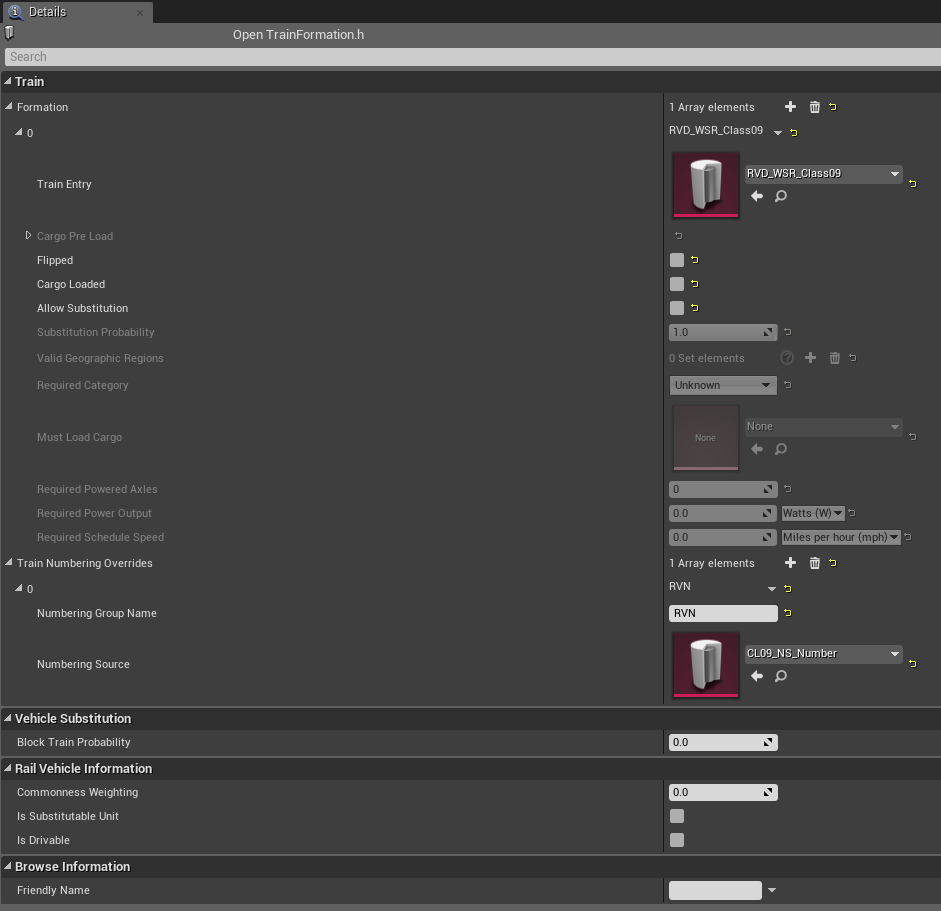Browse to RVD_WSR_Class09 asset with magnifier icon

pyautogui.click(x=781, y=196)
